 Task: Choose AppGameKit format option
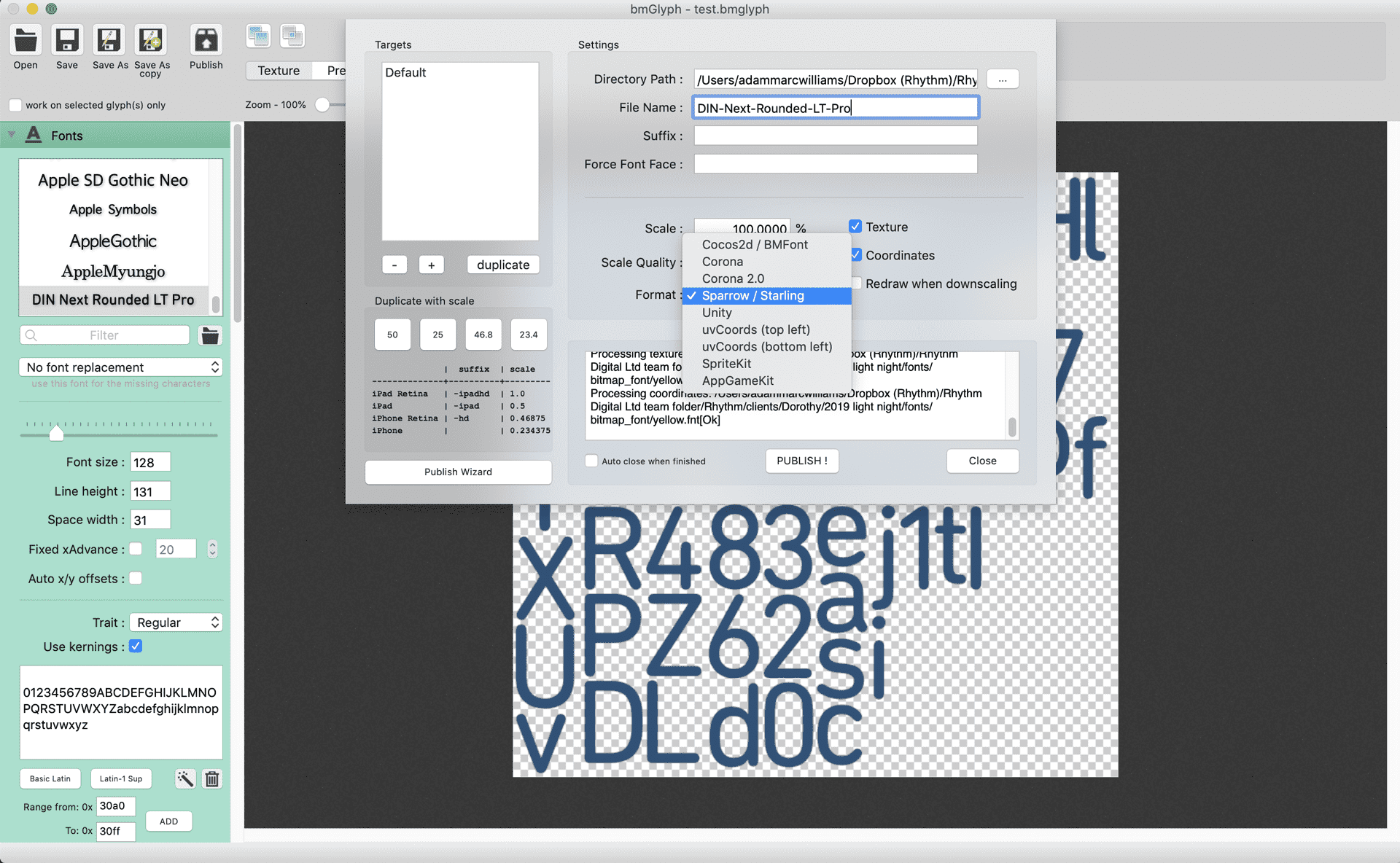click(767, 380)
